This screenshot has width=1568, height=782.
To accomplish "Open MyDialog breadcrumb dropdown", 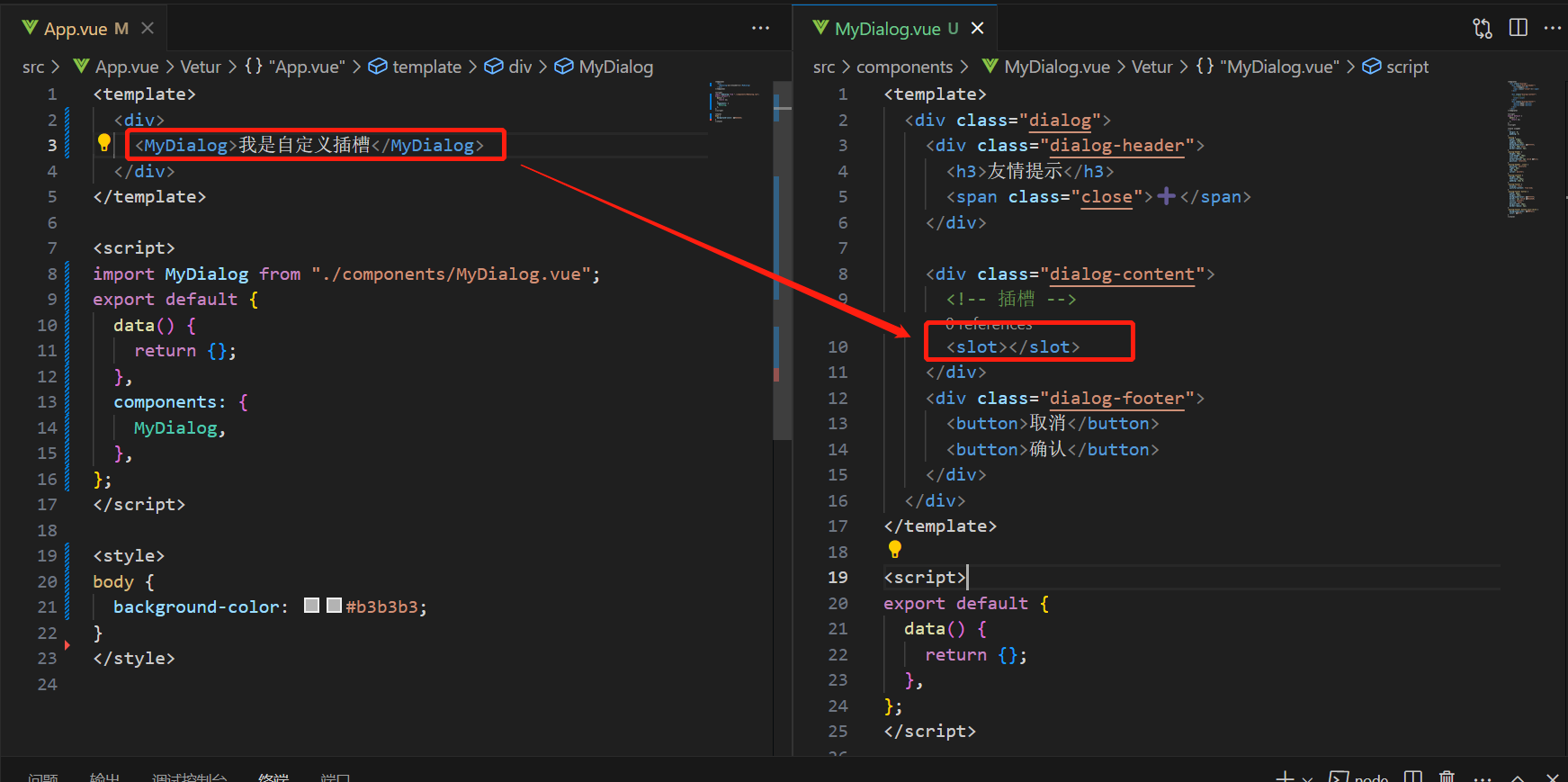I will 616,67.
